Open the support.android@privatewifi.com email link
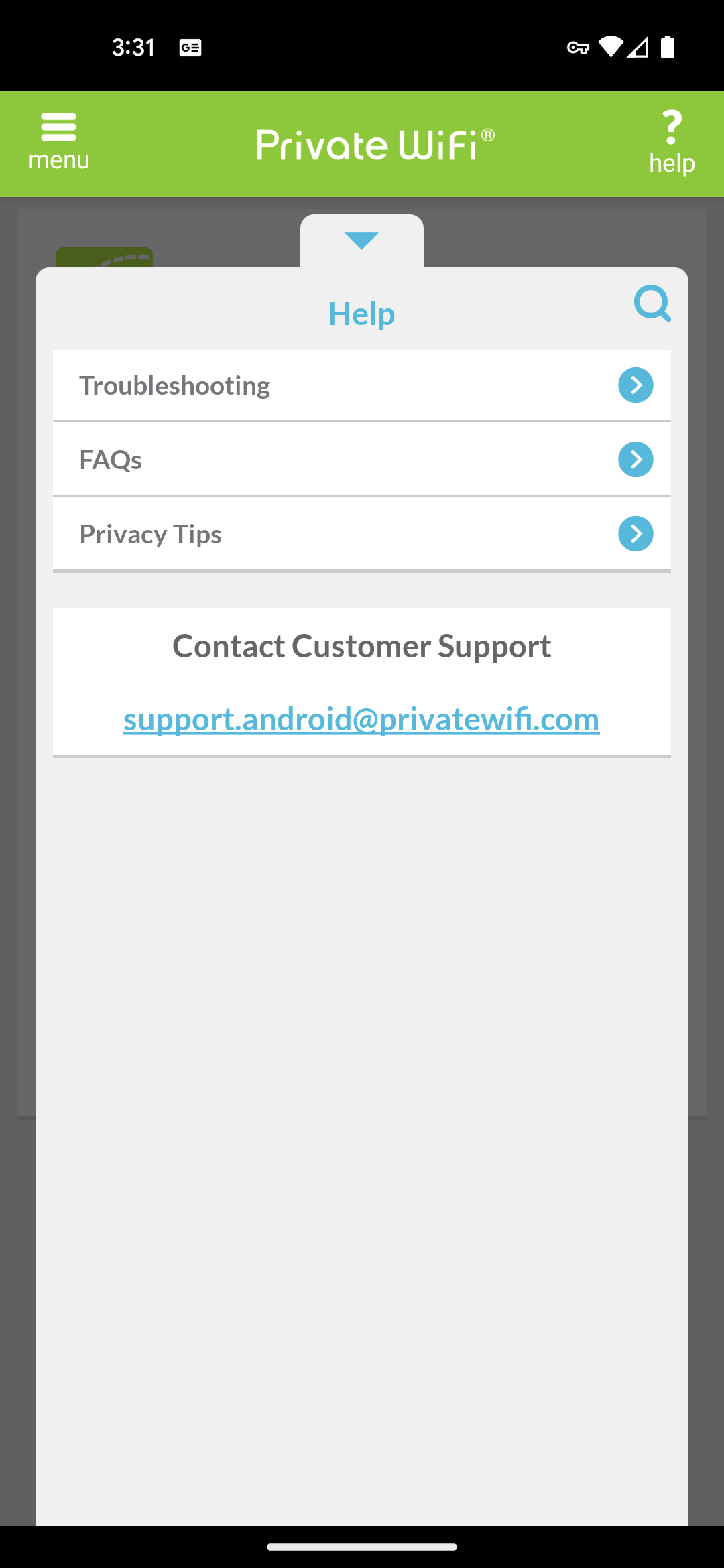The width and height of the screenshot is (724, 1568). [x=361, y=719]
